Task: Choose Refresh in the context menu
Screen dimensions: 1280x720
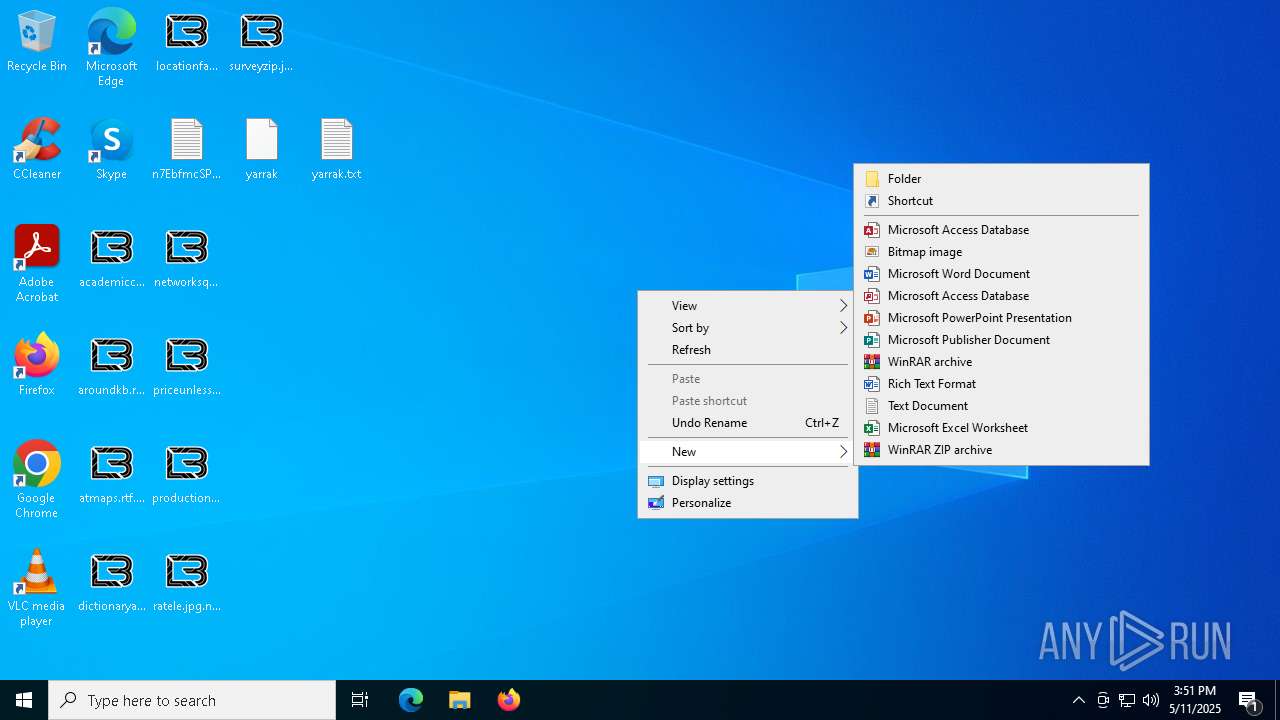Action: 748,350
